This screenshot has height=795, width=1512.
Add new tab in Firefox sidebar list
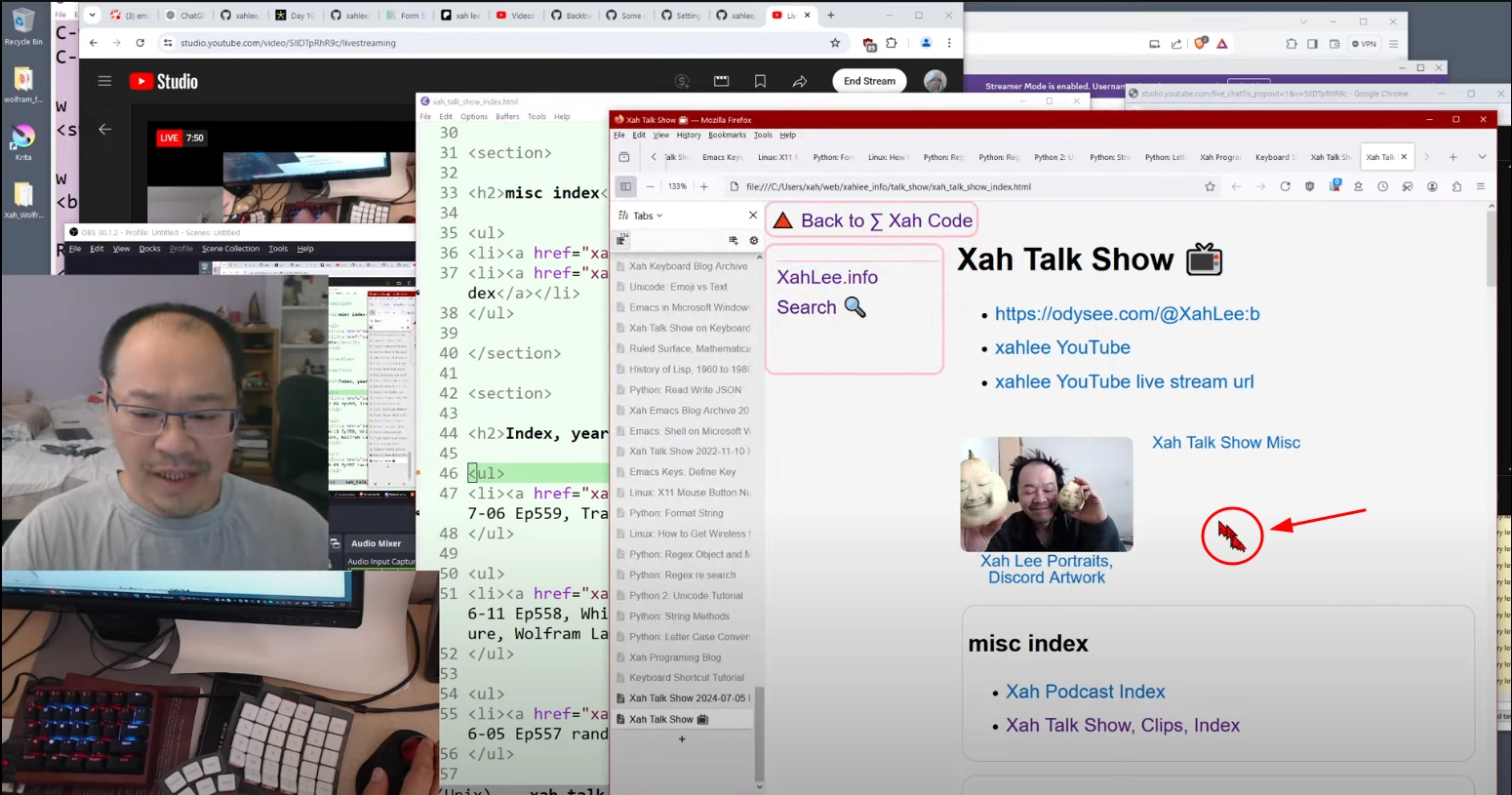(682, 739)
